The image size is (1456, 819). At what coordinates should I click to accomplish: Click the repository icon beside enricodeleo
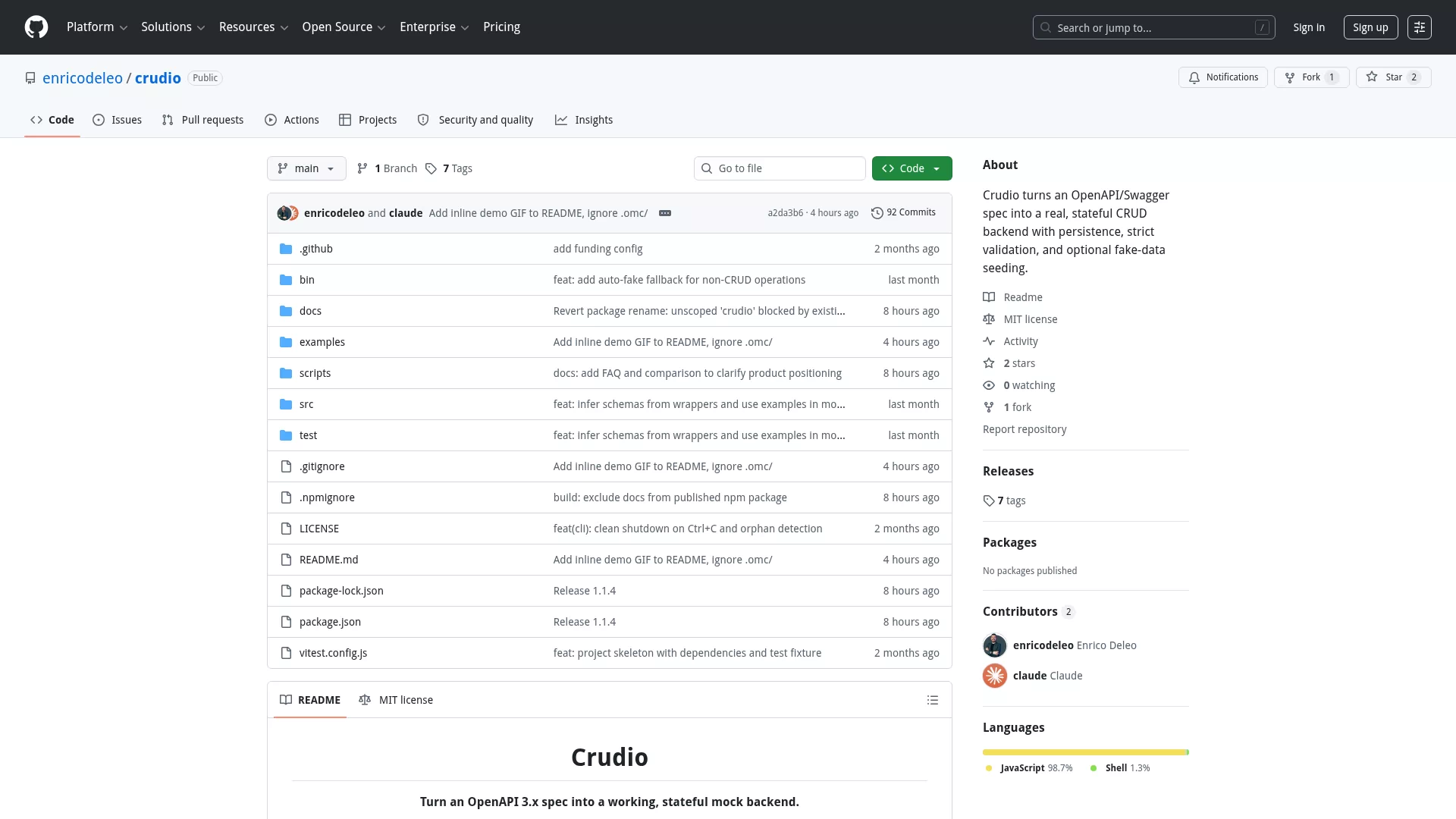[30, 78]
